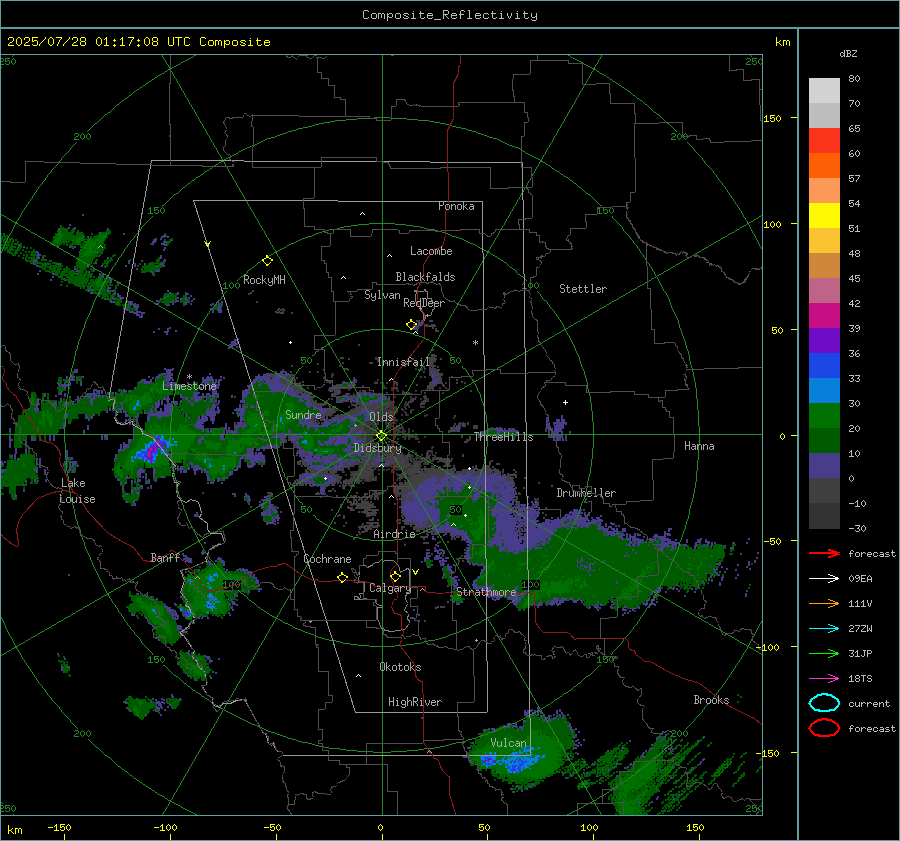Click the yellow diamond marker near Cochrane
The height and width of the screenshot is (841, 900).
coord(343,578)
